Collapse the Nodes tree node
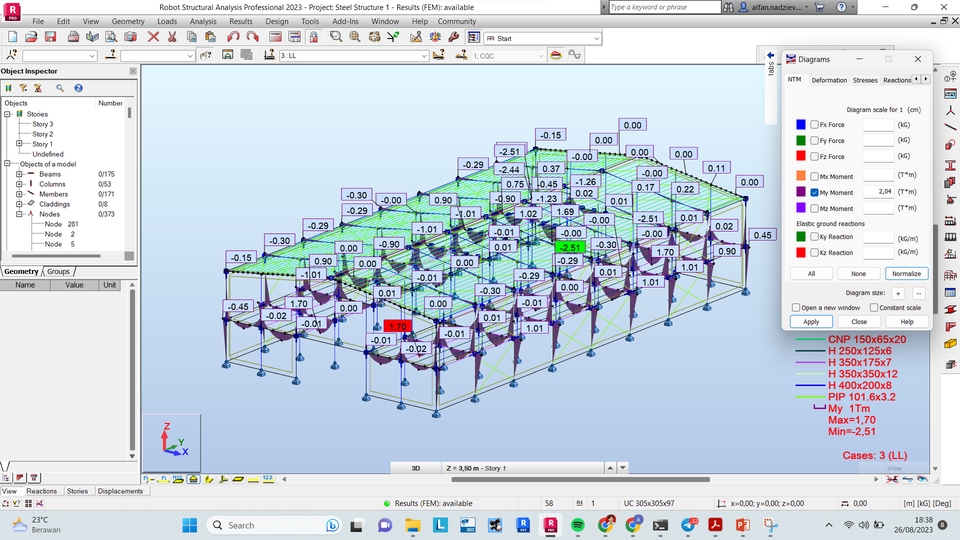Viewport: 960px width, 540px height. click(19, 214)
